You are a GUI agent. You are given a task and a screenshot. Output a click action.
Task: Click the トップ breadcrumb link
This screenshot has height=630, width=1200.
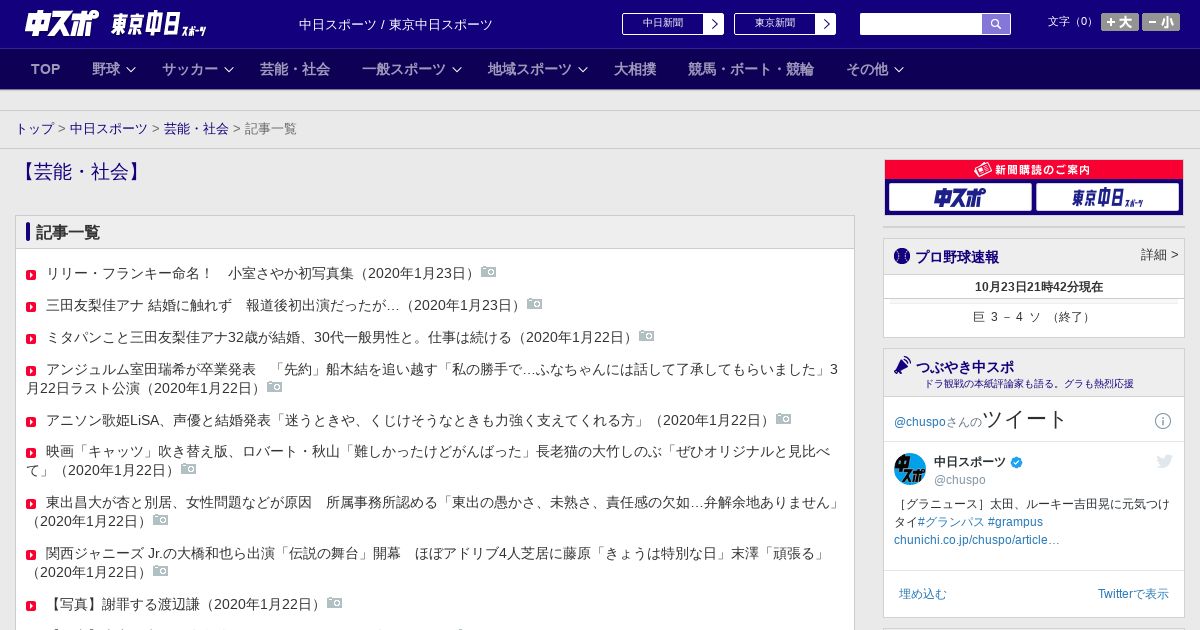click(x=34, y=129)
